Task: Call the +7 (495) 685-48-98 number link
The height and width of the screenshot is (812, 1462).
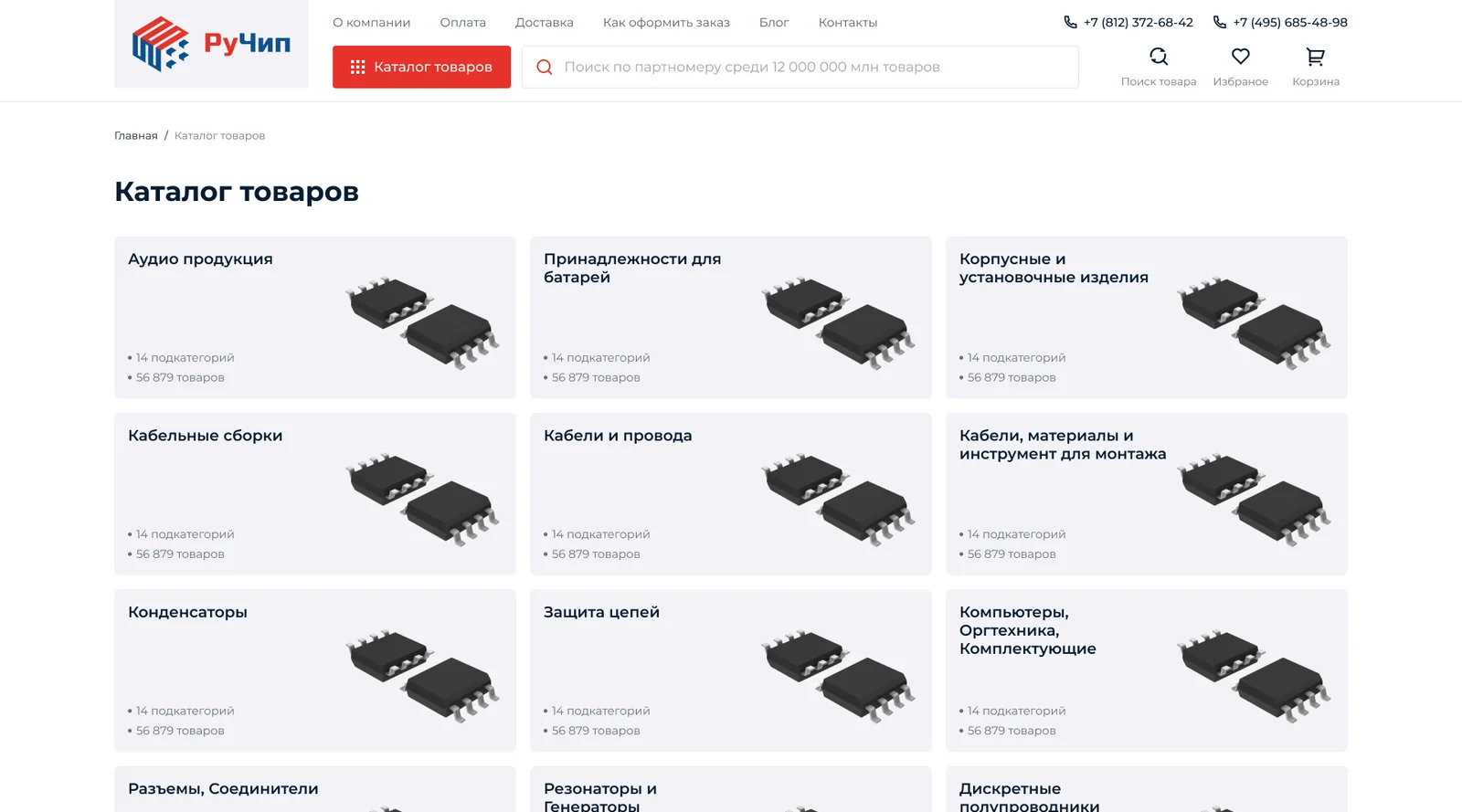Action: pos(1289,22)
